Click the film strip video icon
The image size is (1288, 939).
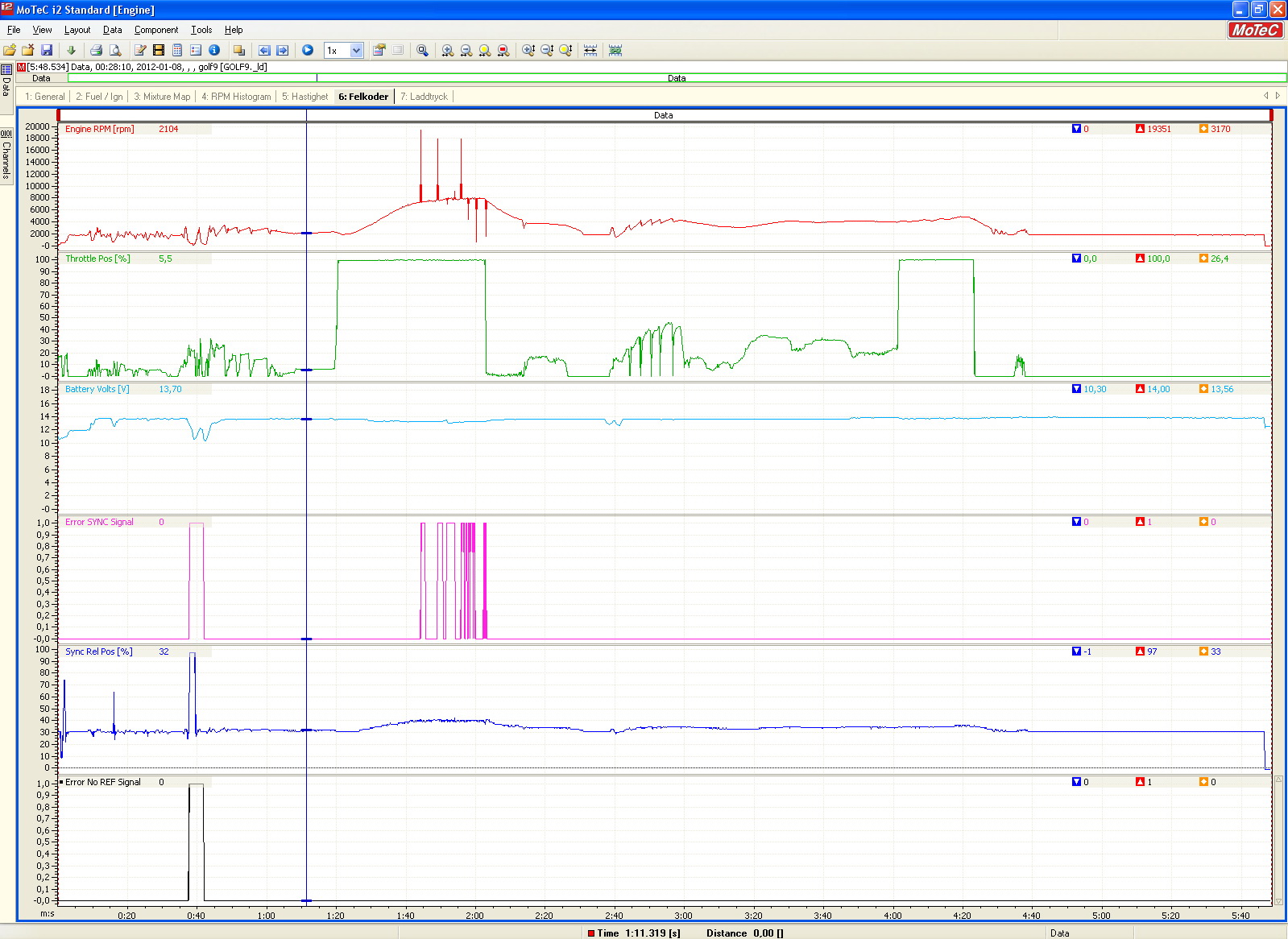click(159, 50)
